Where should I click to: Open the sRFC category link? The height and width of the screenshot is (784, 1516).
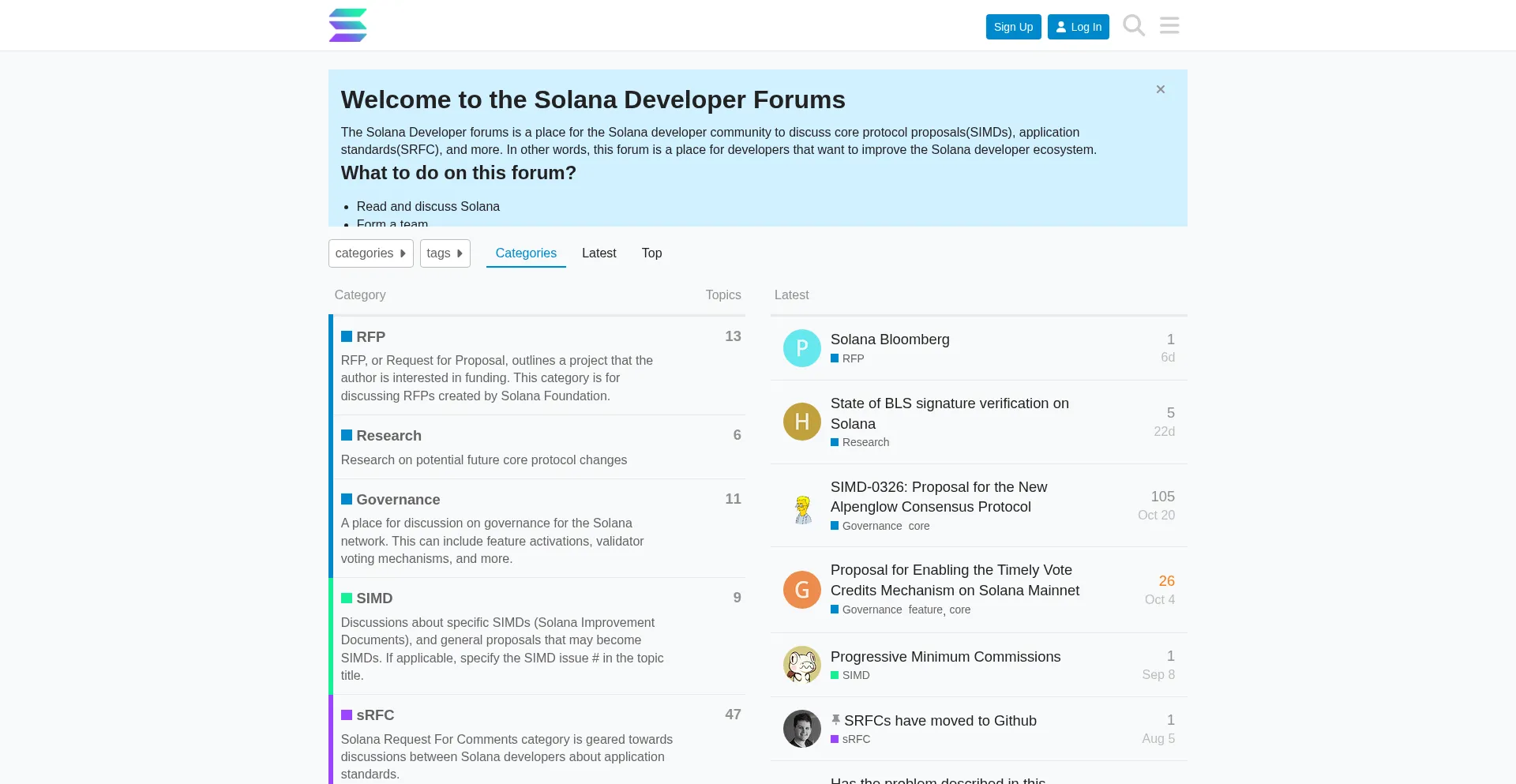click(x=374, y=715)
